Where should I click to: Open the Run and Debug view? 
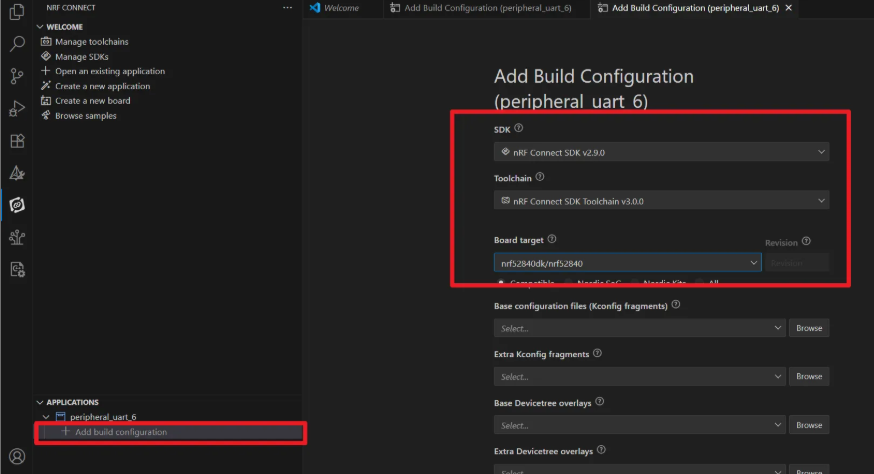point(16,108)
